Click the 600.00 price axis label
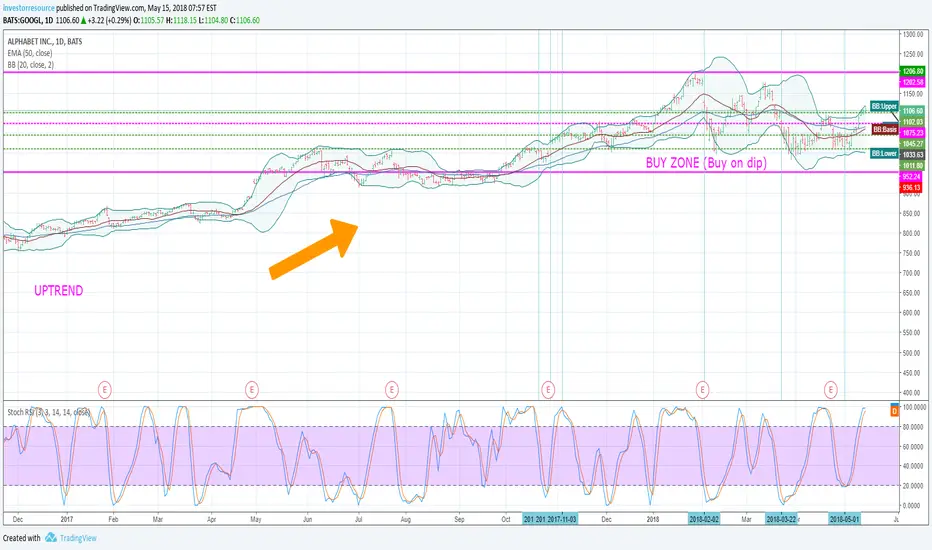Image resolution: width=932 pixels, height=550 pixels. (x=913, y=313)
